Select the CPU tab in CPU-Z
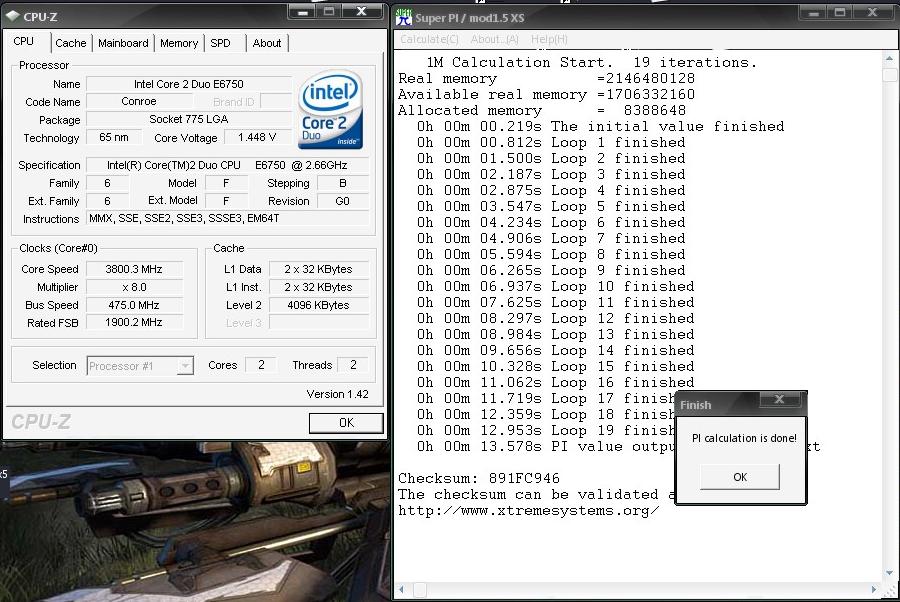 pyautogui.click(x=24, y=41)
